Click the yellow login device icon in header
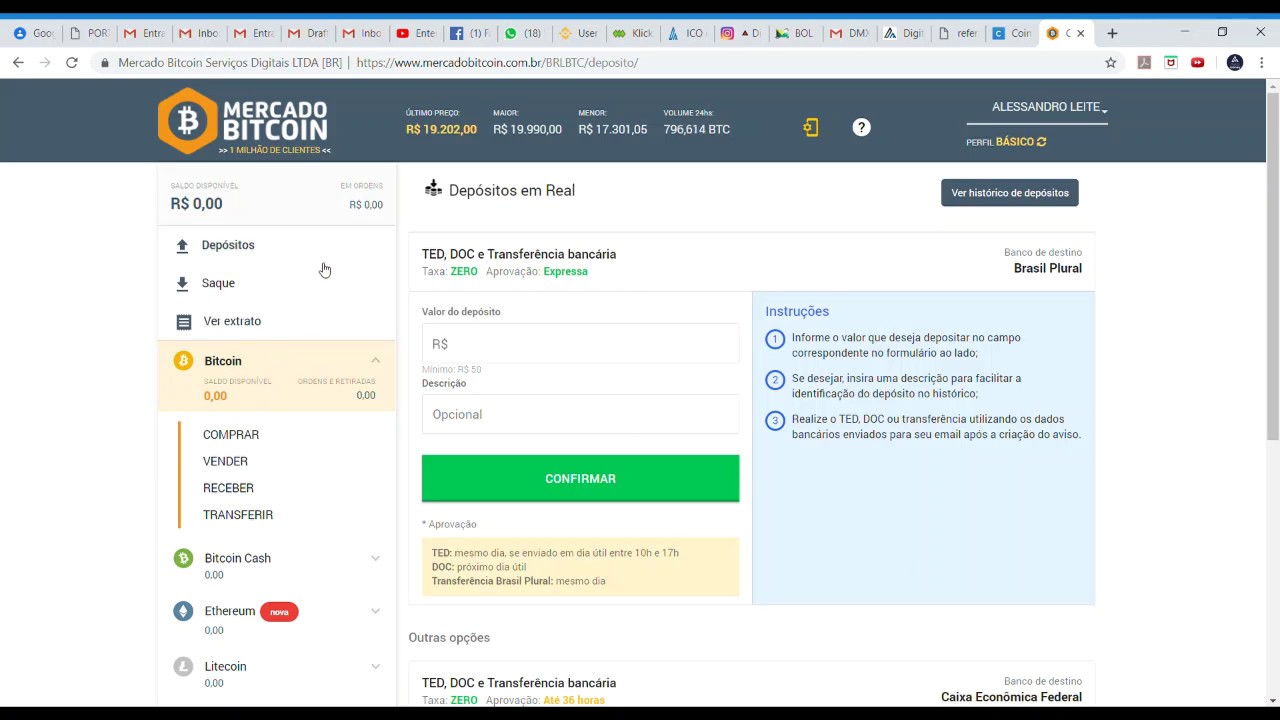The image size is (1280, 720). (x=811, y=127)
